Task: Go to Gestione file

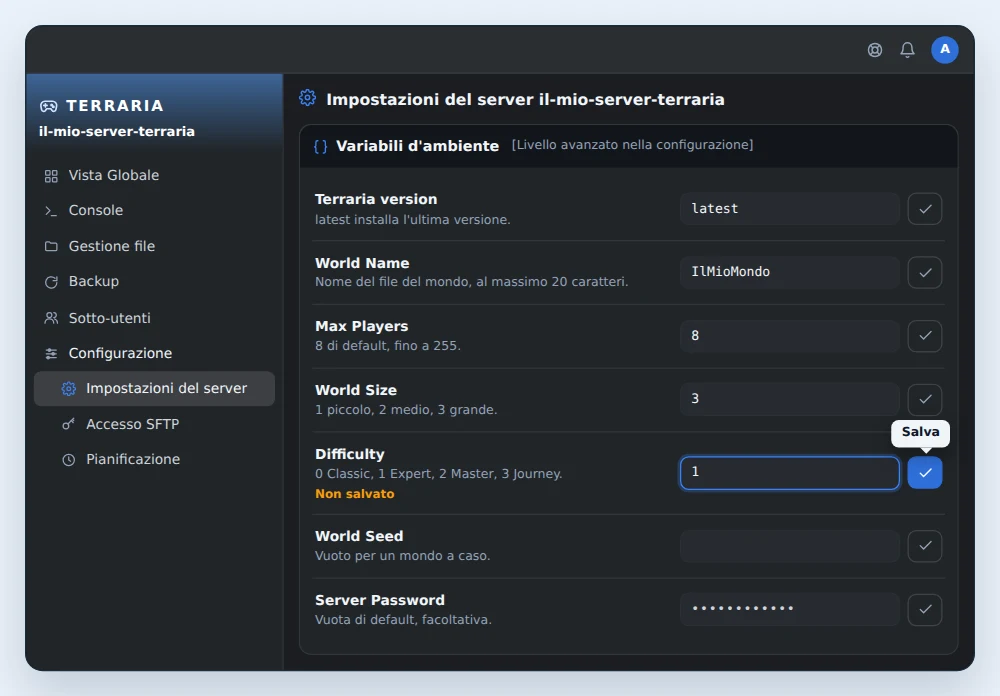Action: pos(154,246)
